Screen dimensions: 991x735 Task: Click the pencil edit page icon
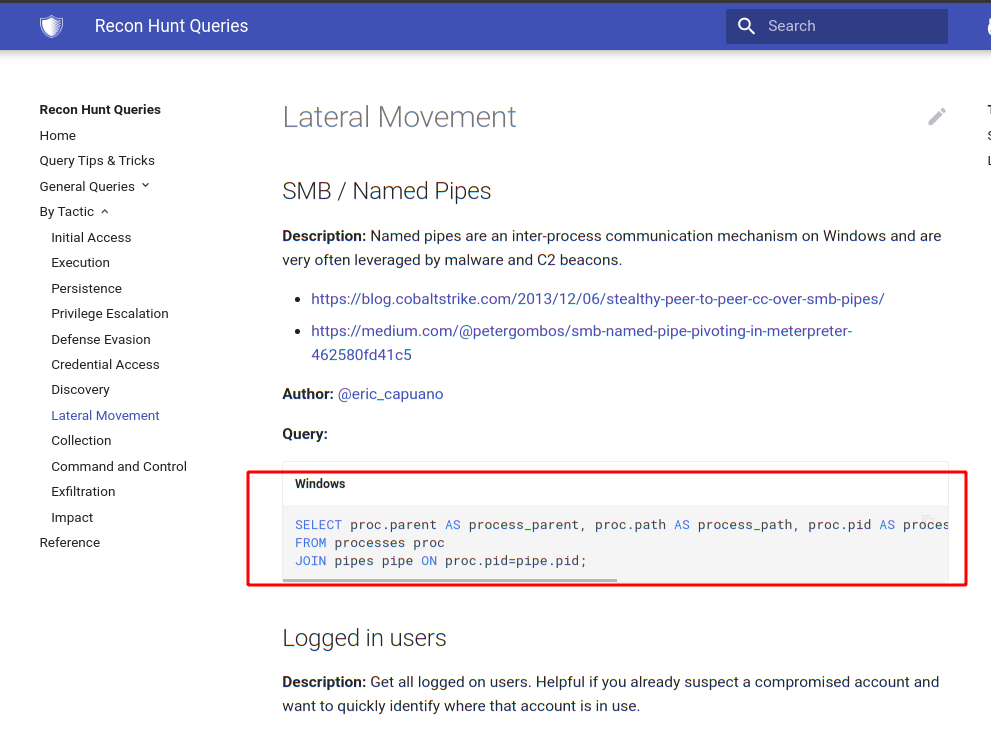click(936, 117)
